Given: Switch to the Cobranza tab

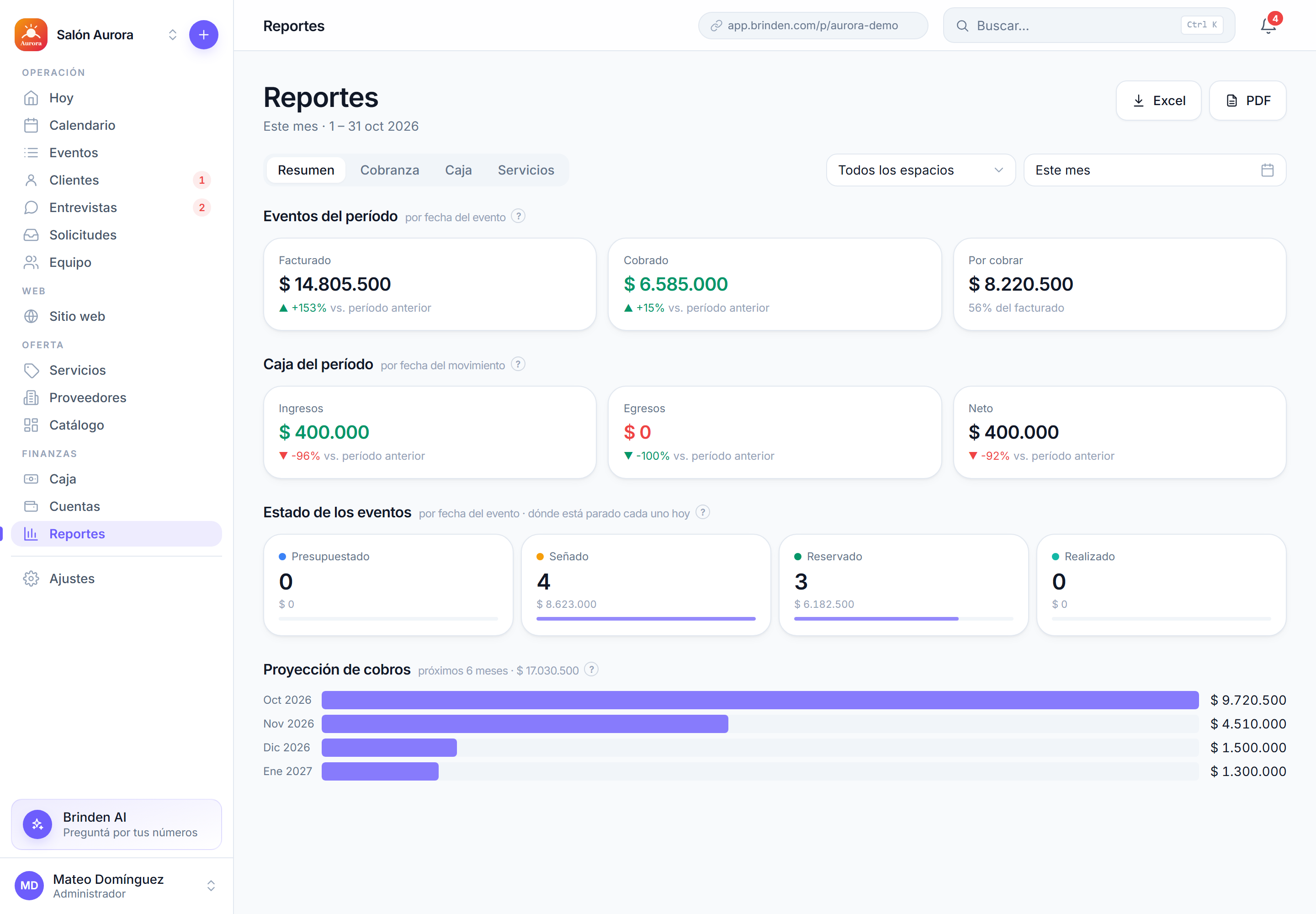Looking at the screenshot, I should pyautogui.click(x=389, y=170).
